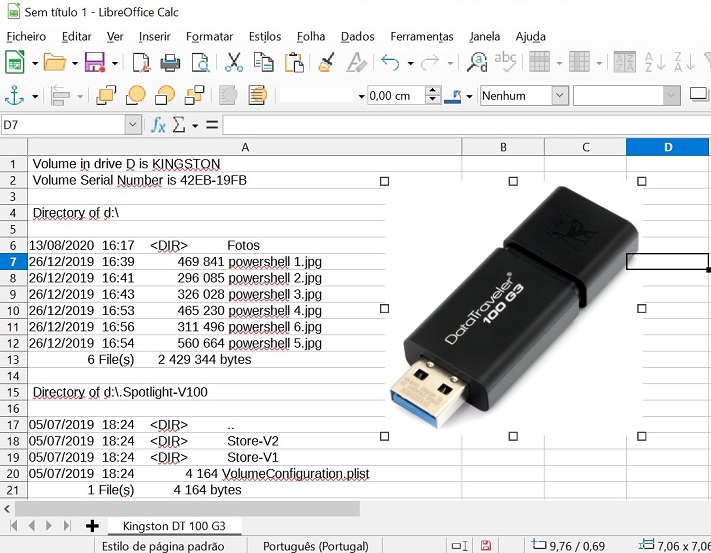711x553 pixels.
Task: Expand the Name Box dropdown
Action: [x=132, y=124]
